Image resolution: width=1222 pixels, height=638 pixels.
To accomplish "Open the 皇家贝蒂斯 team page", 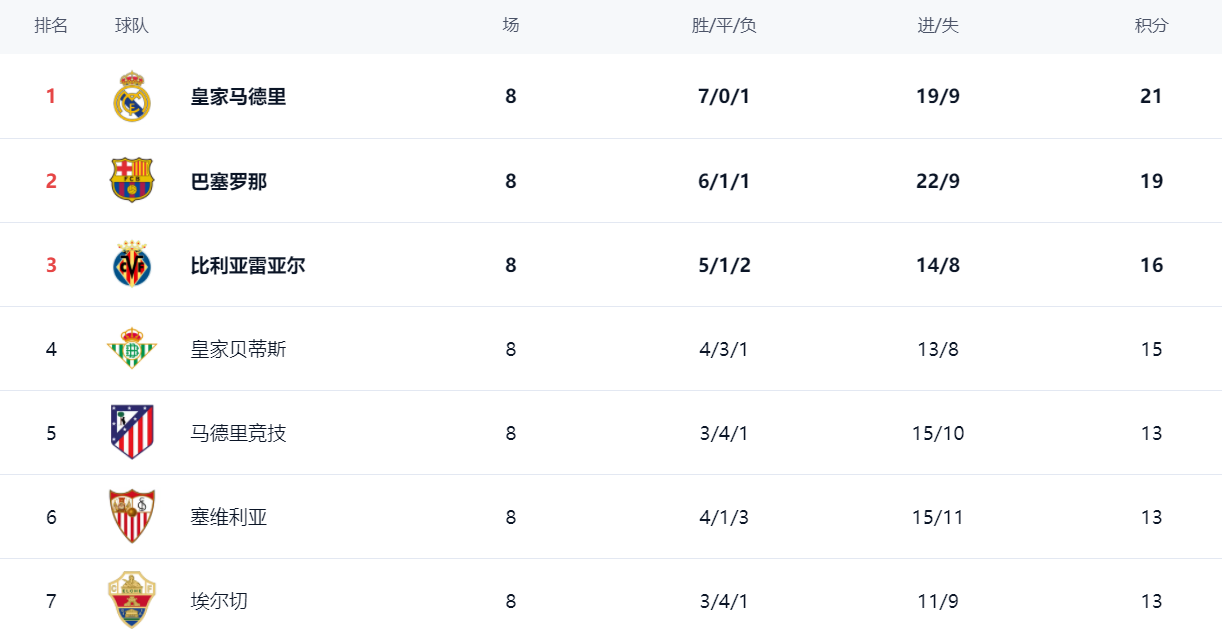I will (238, 350).
